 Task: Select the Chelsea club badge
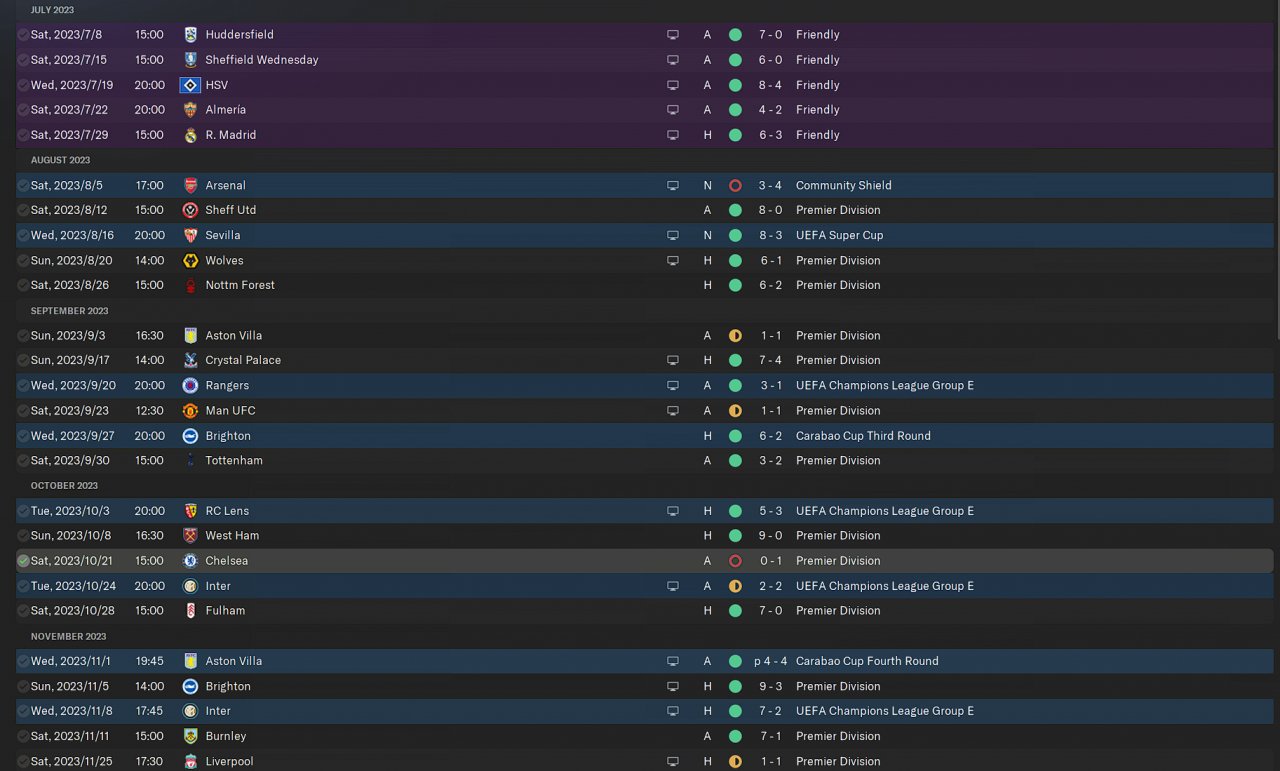coord(190,561)
